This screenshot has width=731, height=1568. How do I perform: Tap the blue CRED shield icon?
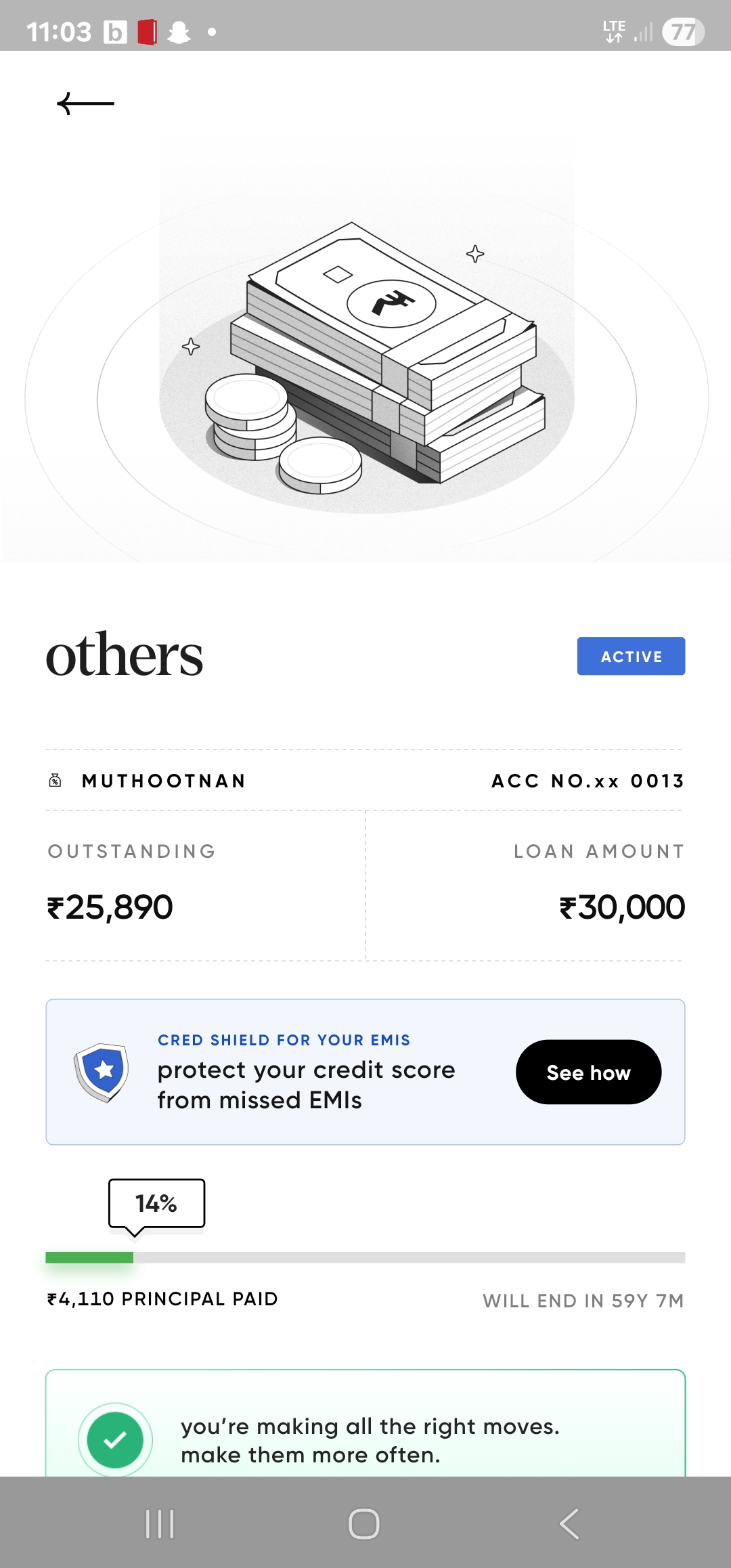pyautogui.click(x=102, y=1072)
